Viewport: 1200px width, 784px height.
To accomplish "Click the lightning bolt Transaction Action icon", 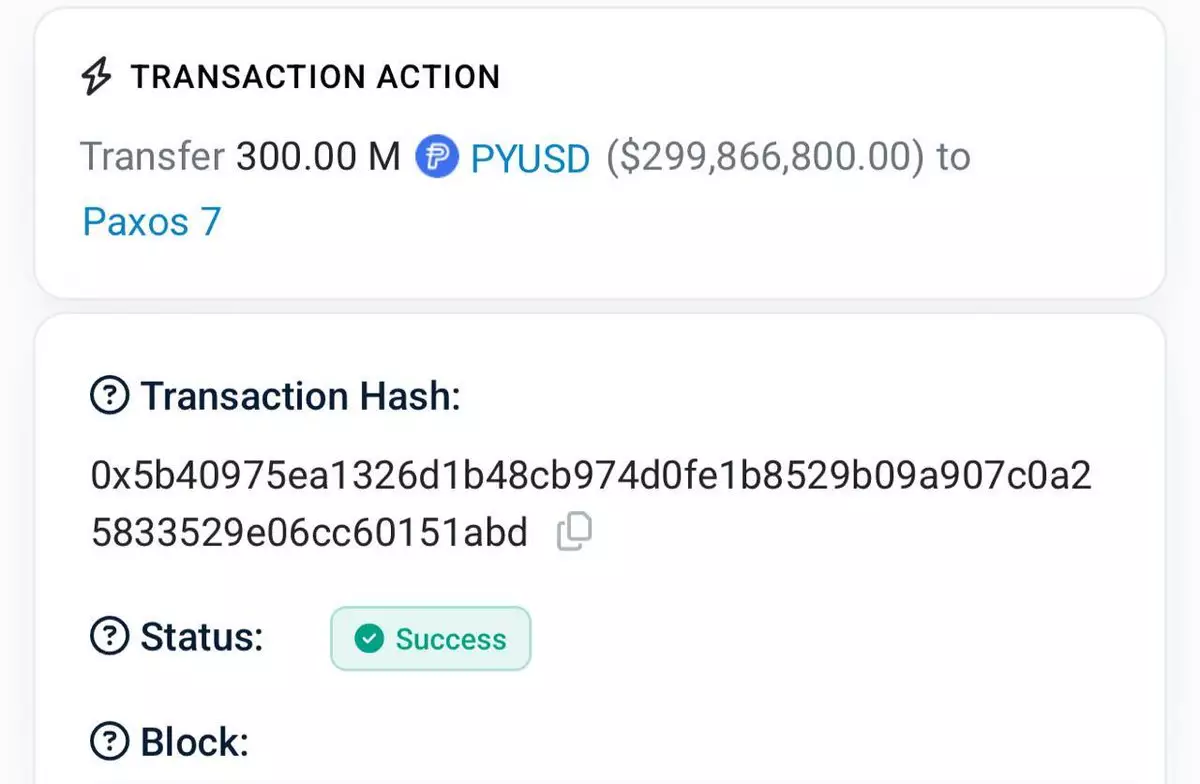I will 96,77.
